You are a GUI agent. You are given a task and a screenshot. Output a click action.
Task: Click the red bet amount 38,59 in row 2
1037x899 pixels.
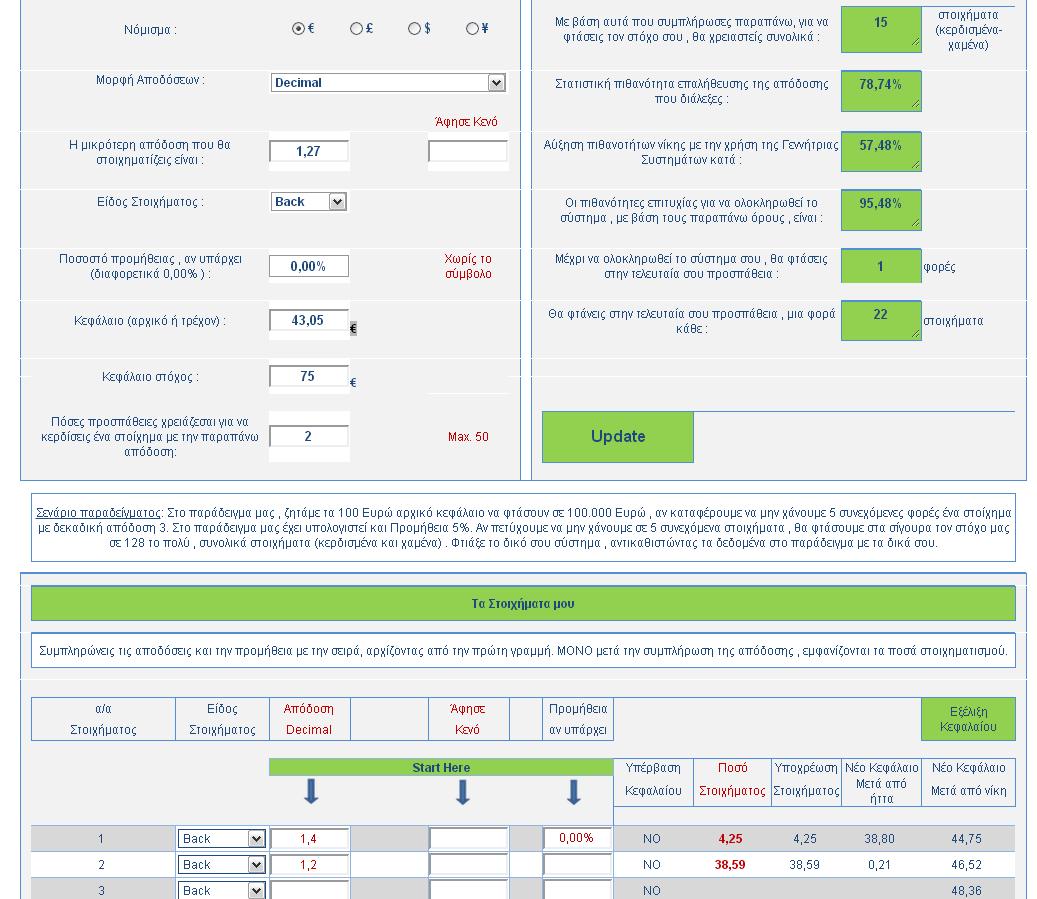[730, 865]
